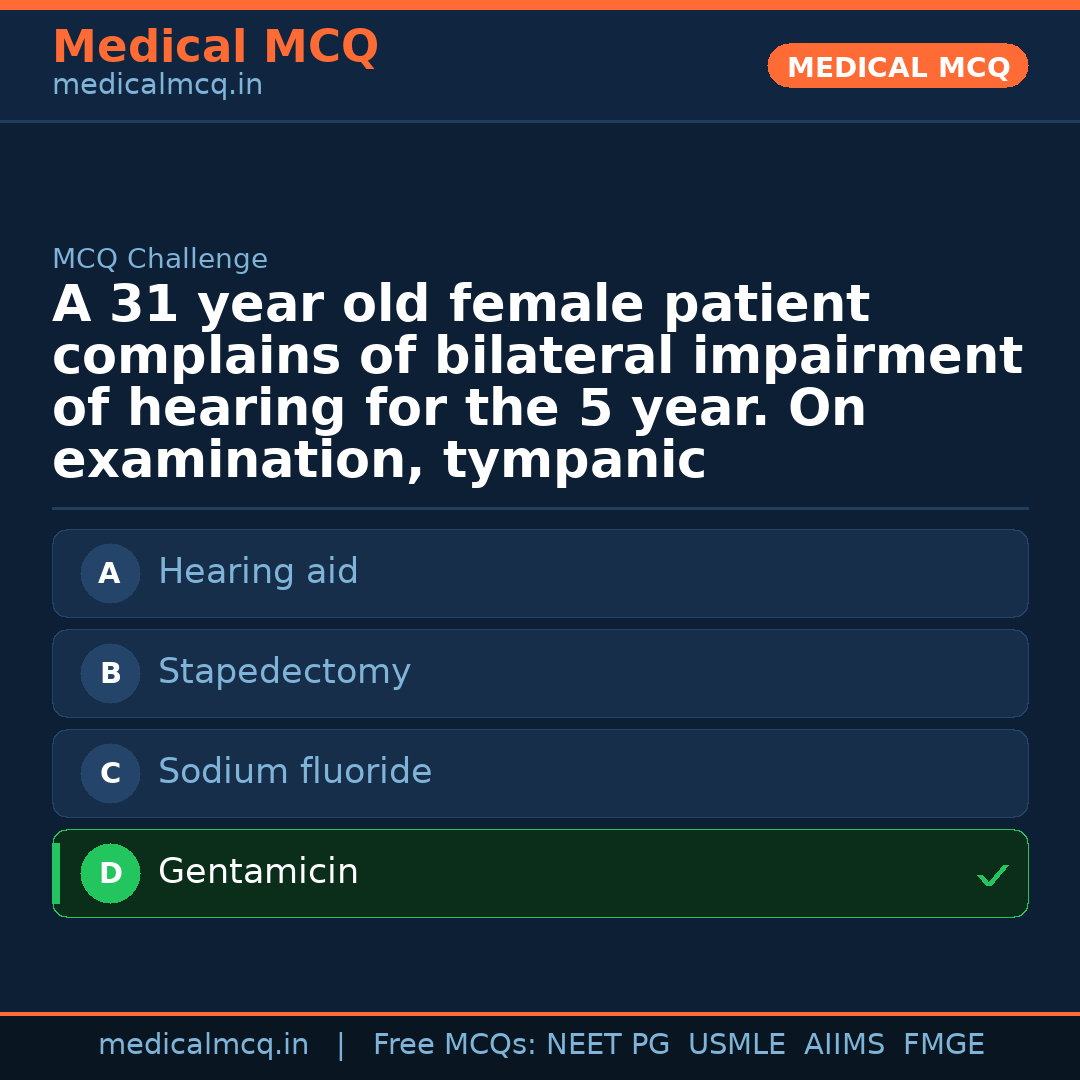Viewport: 1080px width, 1080px height.
Task: Click the divider line below the question
Action: click(x=540, y=508)
